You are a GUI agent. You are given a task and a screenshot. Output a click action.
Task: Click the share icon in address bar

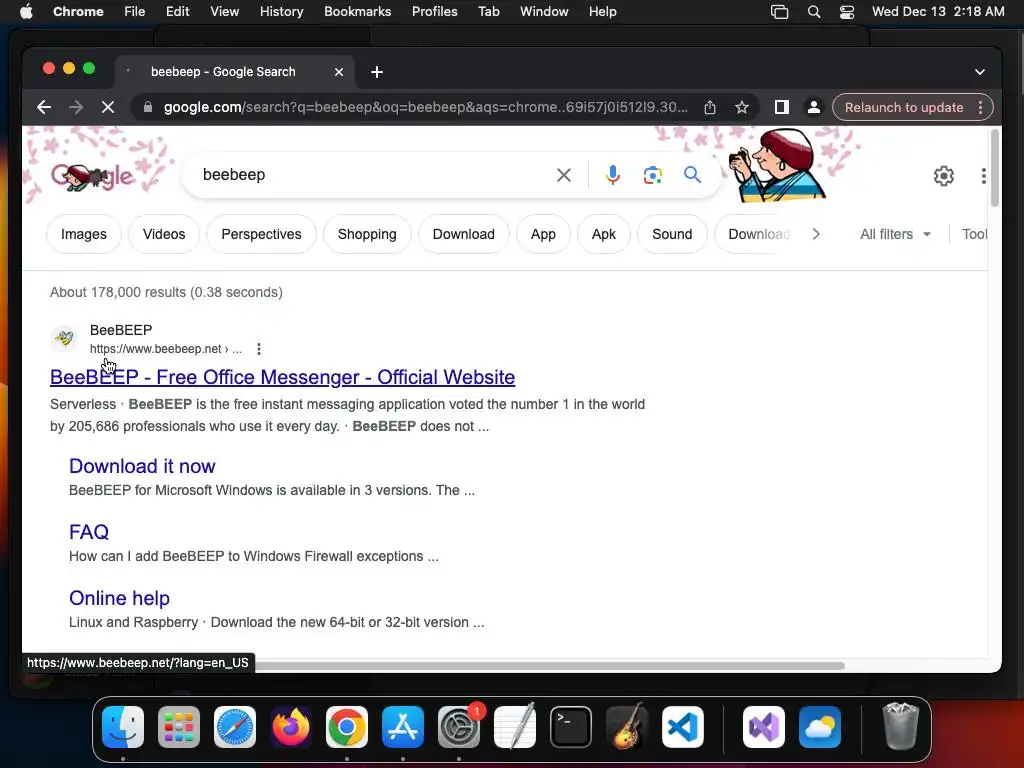[x=710, y=107]
